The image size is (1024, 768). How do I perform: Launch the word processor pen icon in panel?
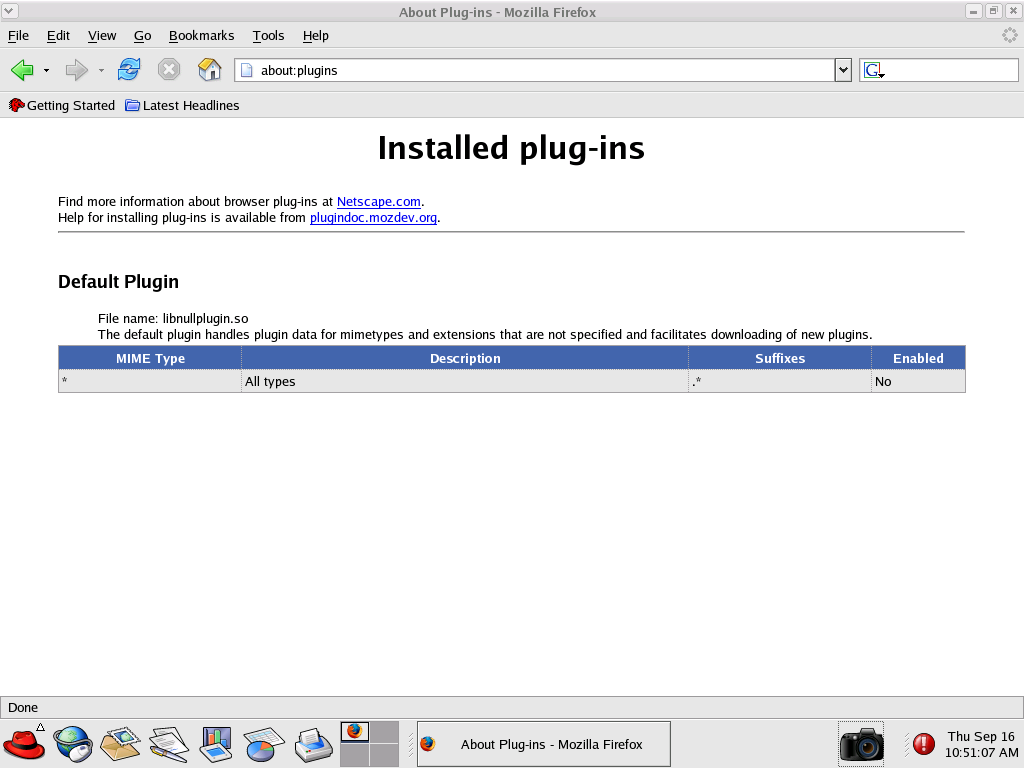point(168,744)
